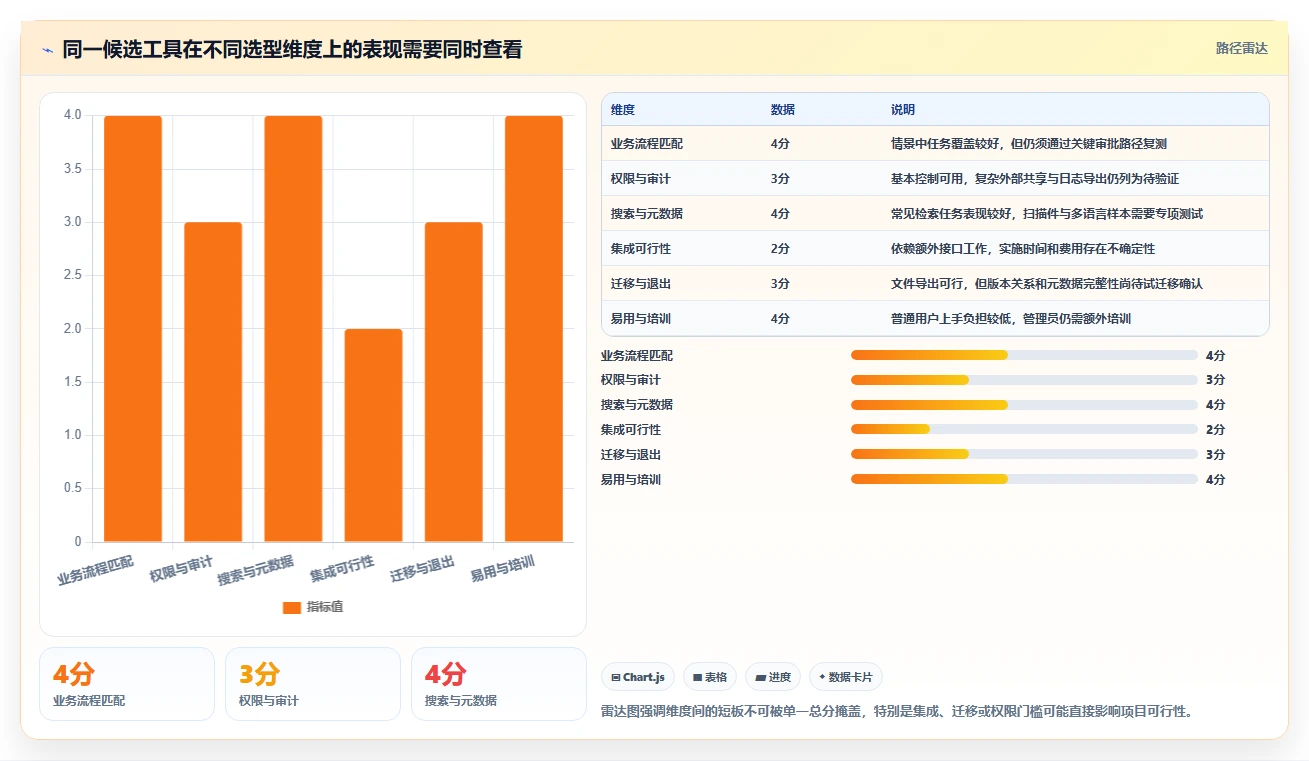The width and height of the screenshot is (1309, 761).
Task: Click the 搜索与元数据 progress bar
Action: click(1024, 405)
